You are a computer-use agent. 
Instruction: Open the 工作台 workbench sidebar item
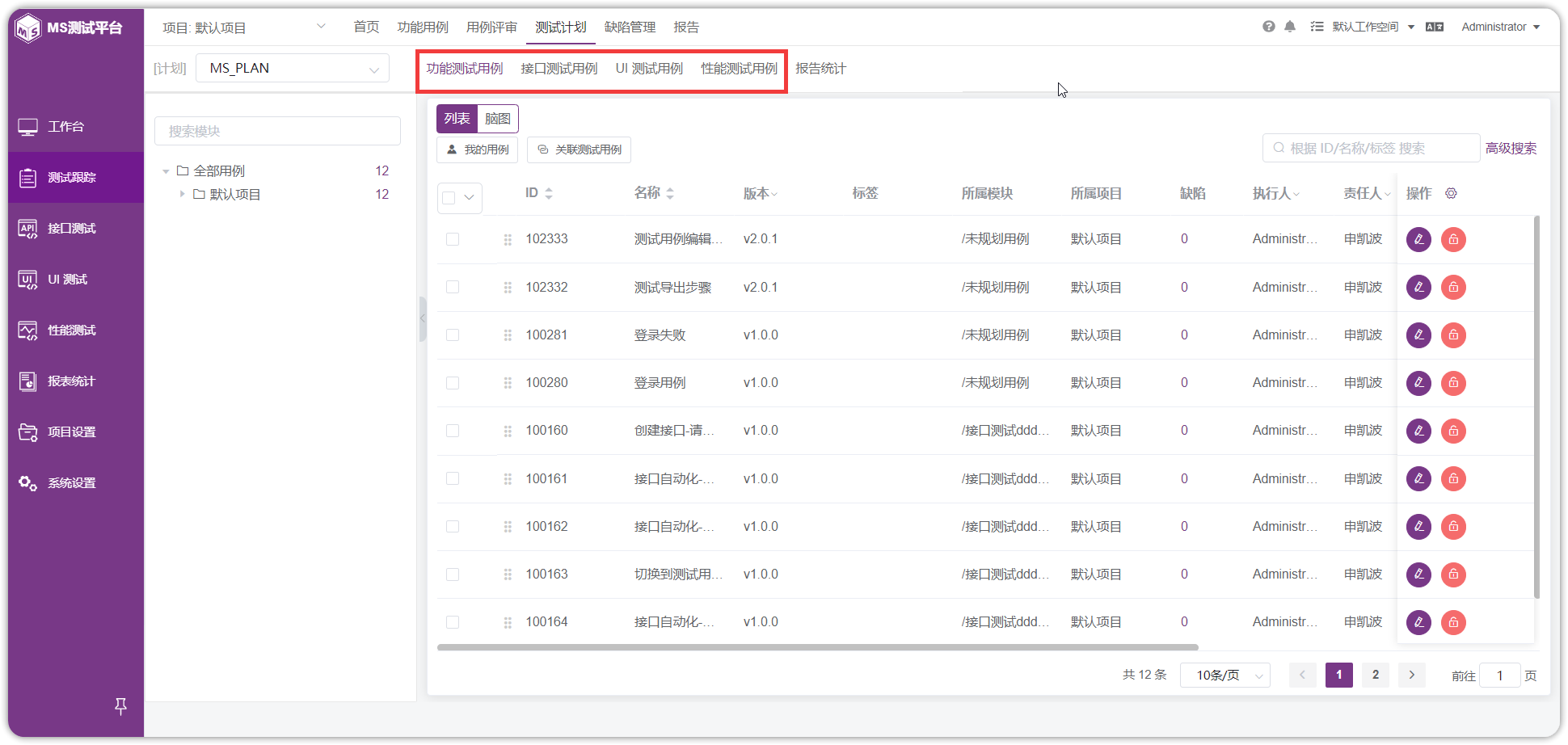(x=76, y=127)
